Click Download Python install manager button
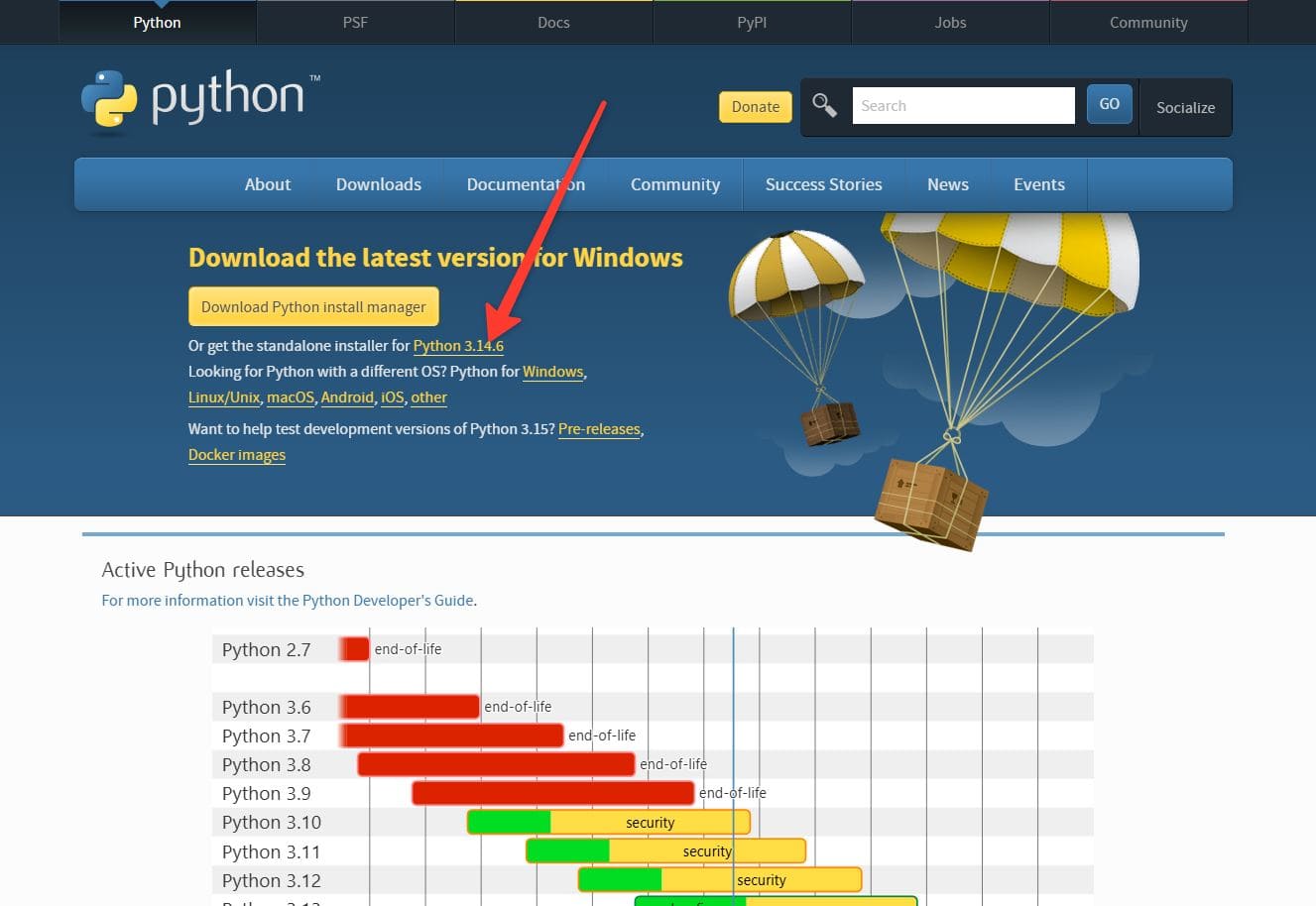Screen dimensions: 1316x906 [313, 306]
